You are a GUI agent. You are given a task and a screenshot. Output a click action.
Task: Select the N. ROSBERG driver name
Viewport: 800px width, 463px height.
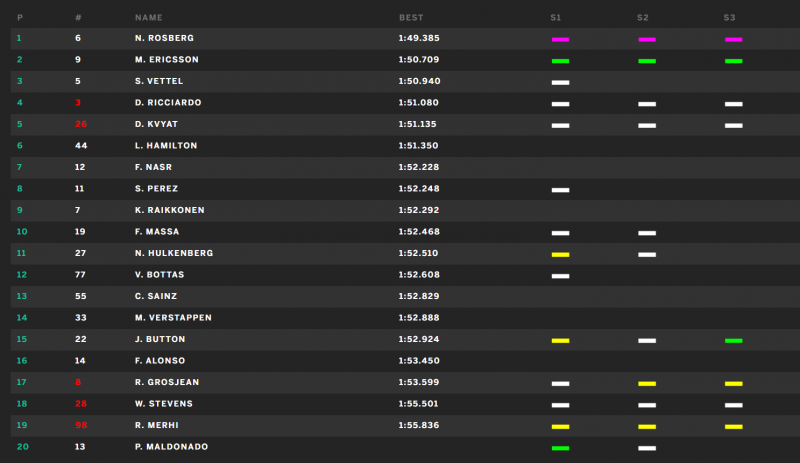(x=164, y=38)
